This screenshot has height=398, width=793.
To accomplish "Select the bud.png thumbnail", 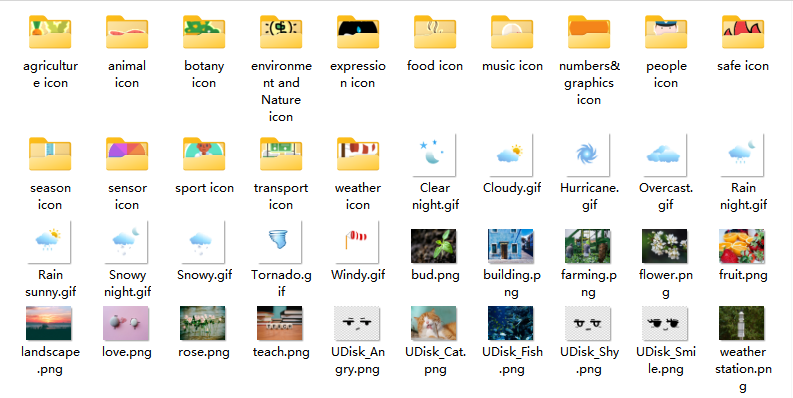I will tap(434, 246).
